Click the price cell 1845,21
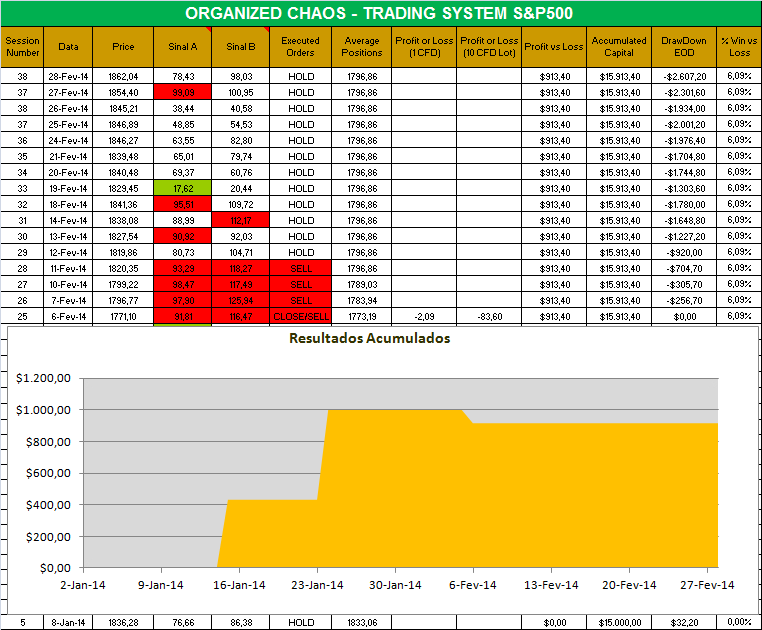This screenshot has height=630, width=762. [123, 108]
